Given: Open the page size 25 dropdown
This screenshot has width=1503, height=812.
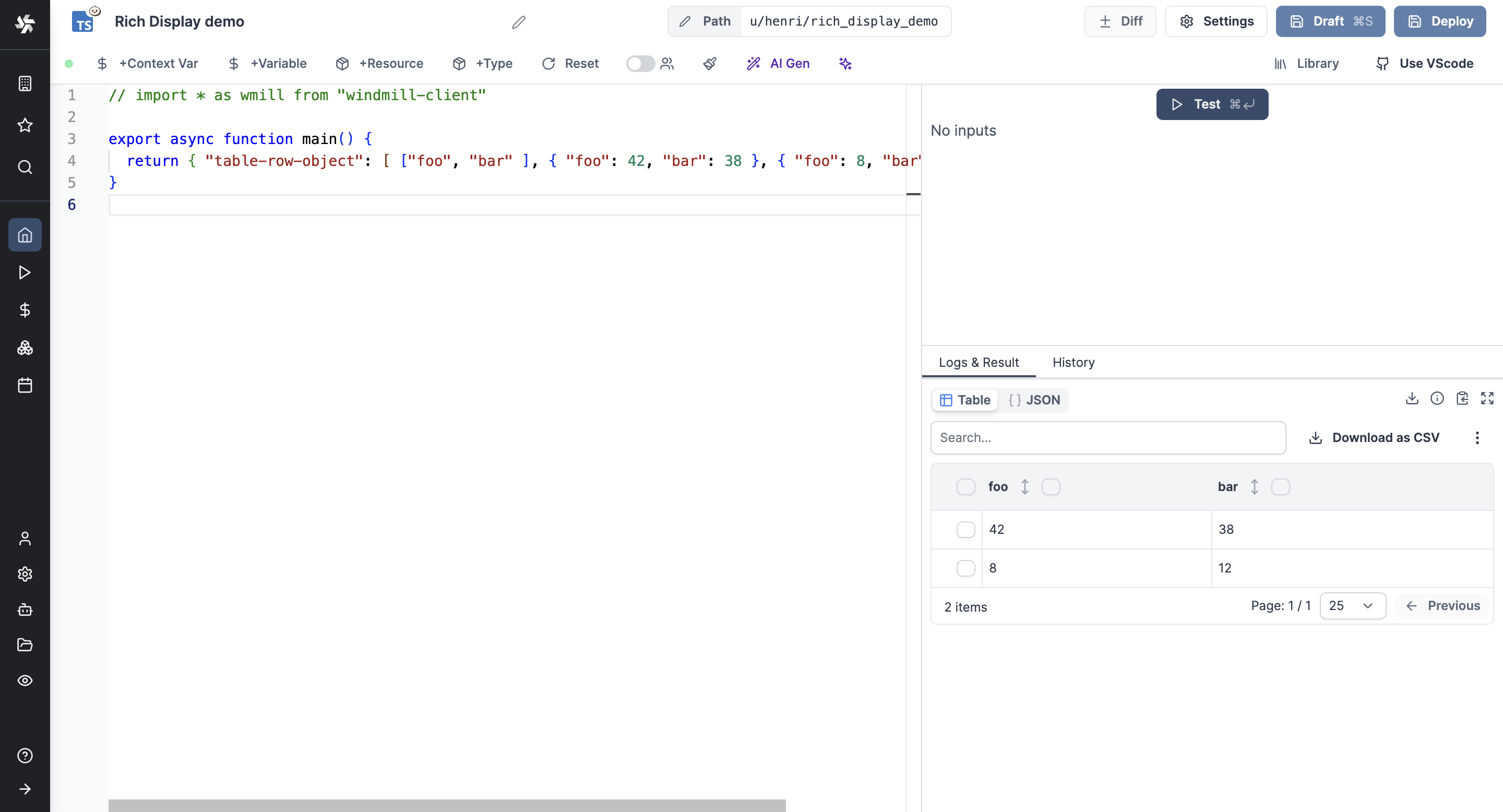Looking at the screenshot, I should click(x=1352, y=605).
